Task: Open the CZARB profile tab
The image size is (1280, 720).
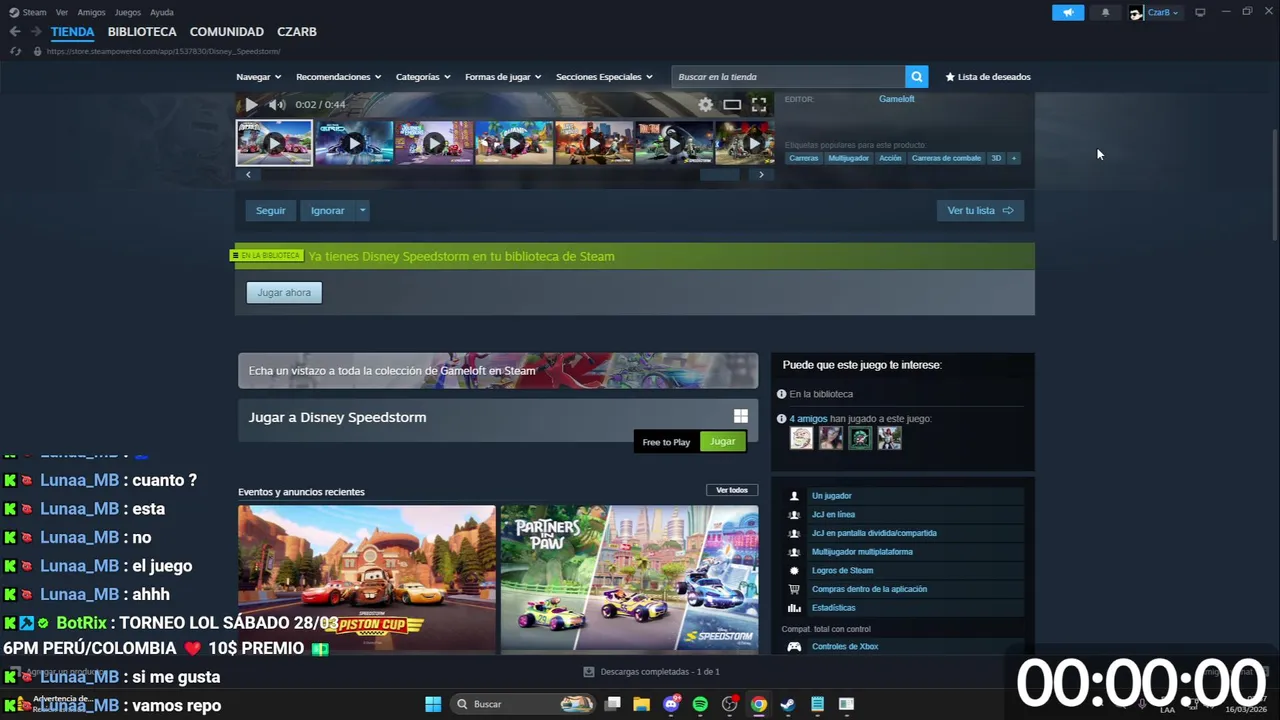Action: tap(295, 32)
